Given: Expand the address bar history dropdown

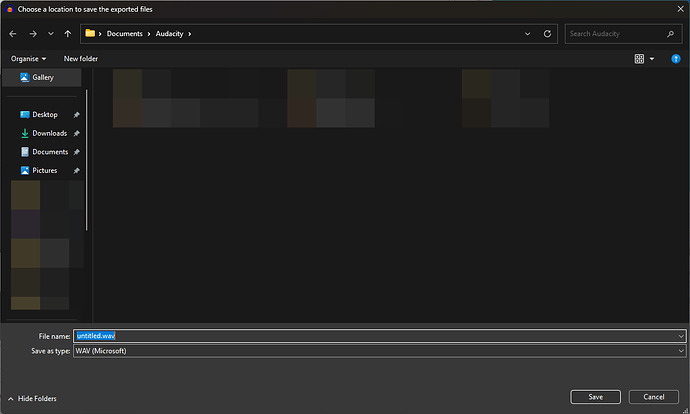Looking at the screenshot, I should click(527, 34).
